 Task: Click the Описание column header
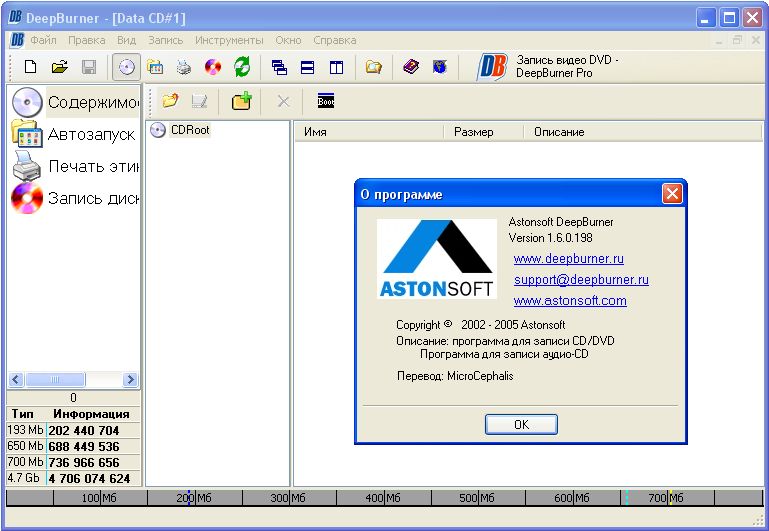click(x=643, y=132)
